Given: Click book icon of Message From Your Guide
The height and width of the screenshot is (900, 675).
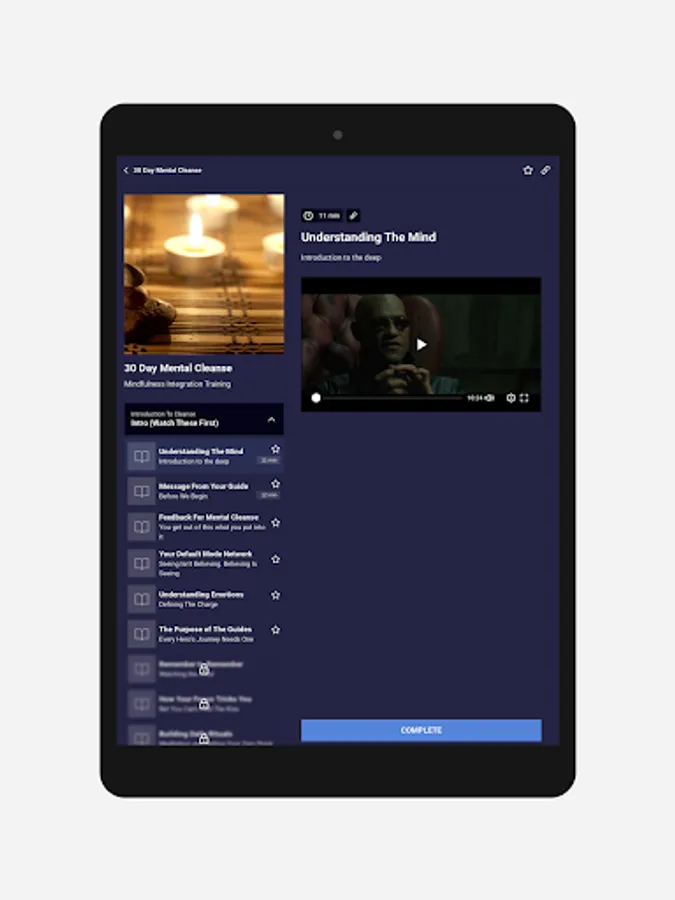Looking at the screenshot, I should tap(141, 491).
